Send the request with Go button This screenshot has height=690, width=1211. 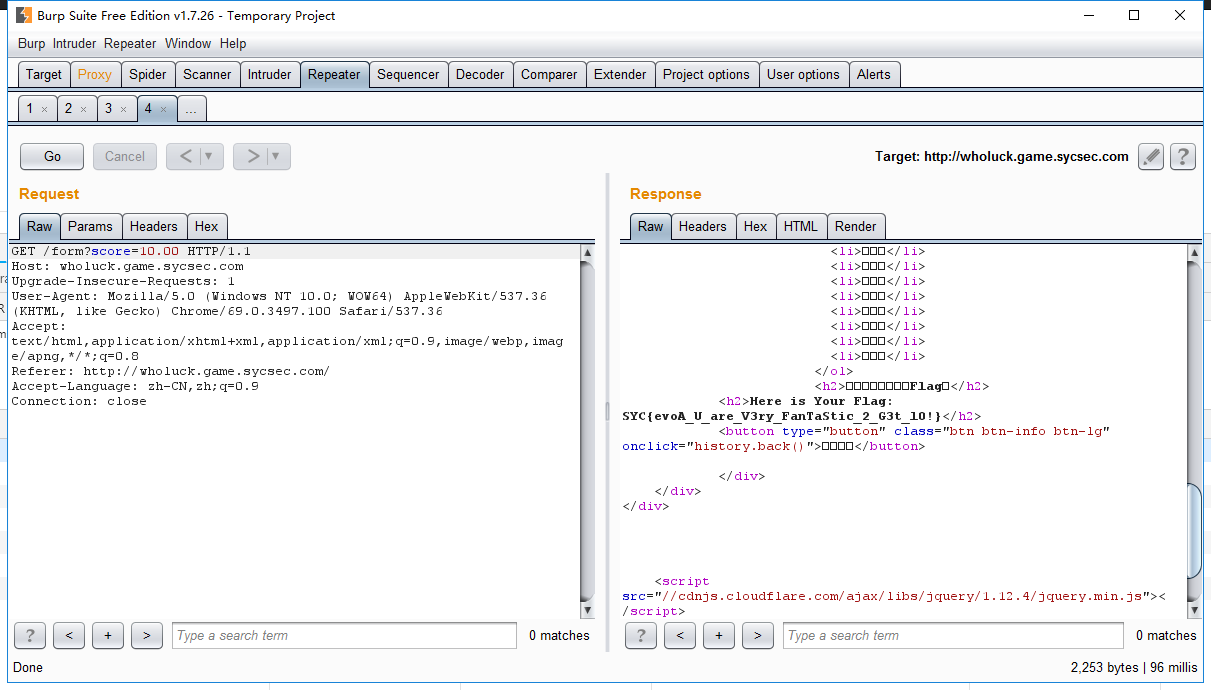53,156
